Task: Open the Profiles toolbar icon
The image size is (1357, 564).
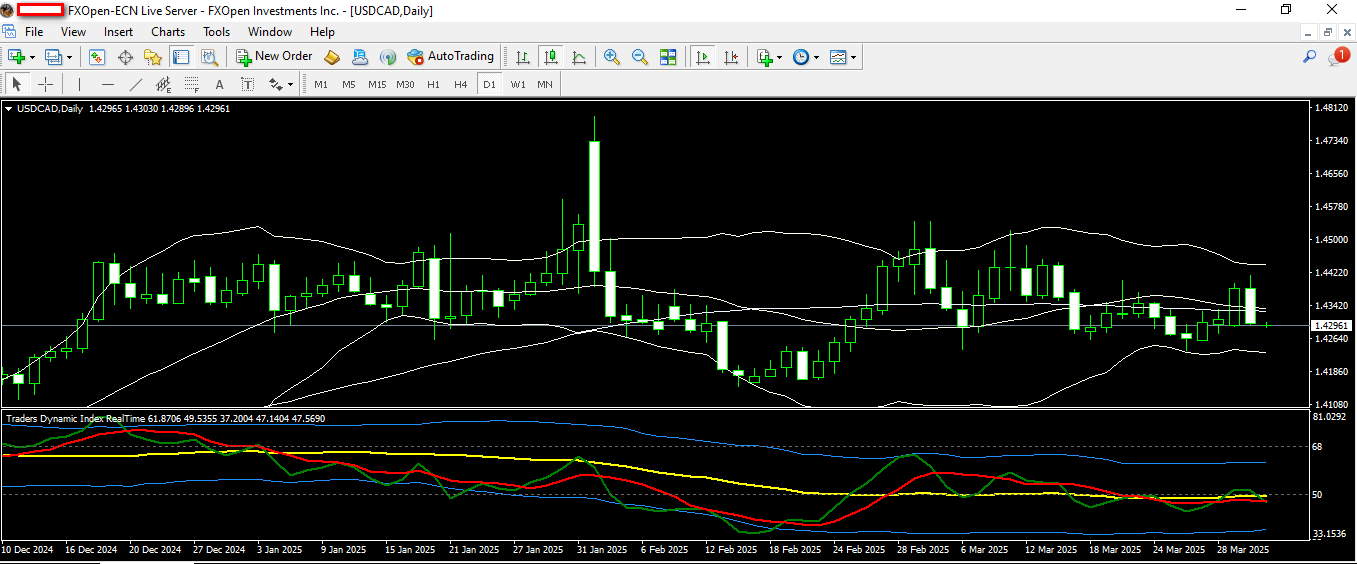Action: pos(53,57)
